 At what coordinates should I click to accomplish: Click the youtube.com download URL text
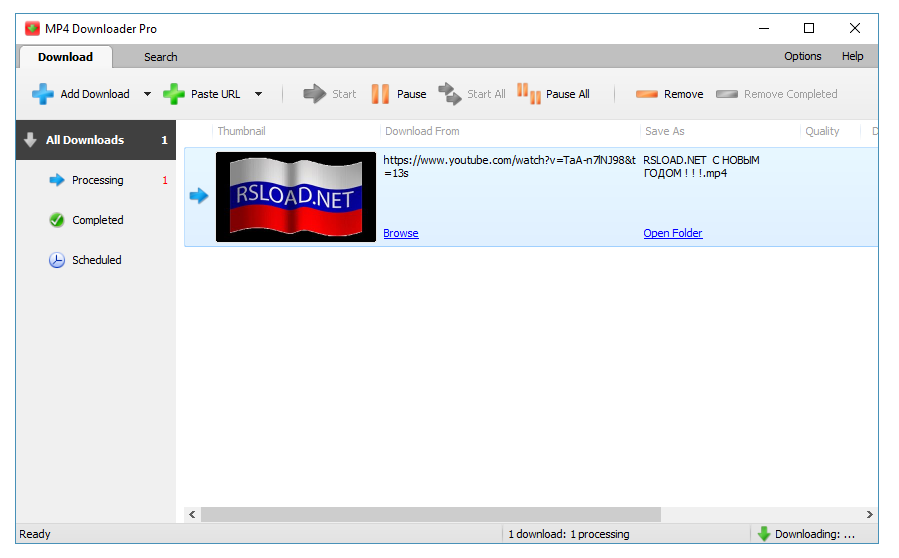coord(509,166)
